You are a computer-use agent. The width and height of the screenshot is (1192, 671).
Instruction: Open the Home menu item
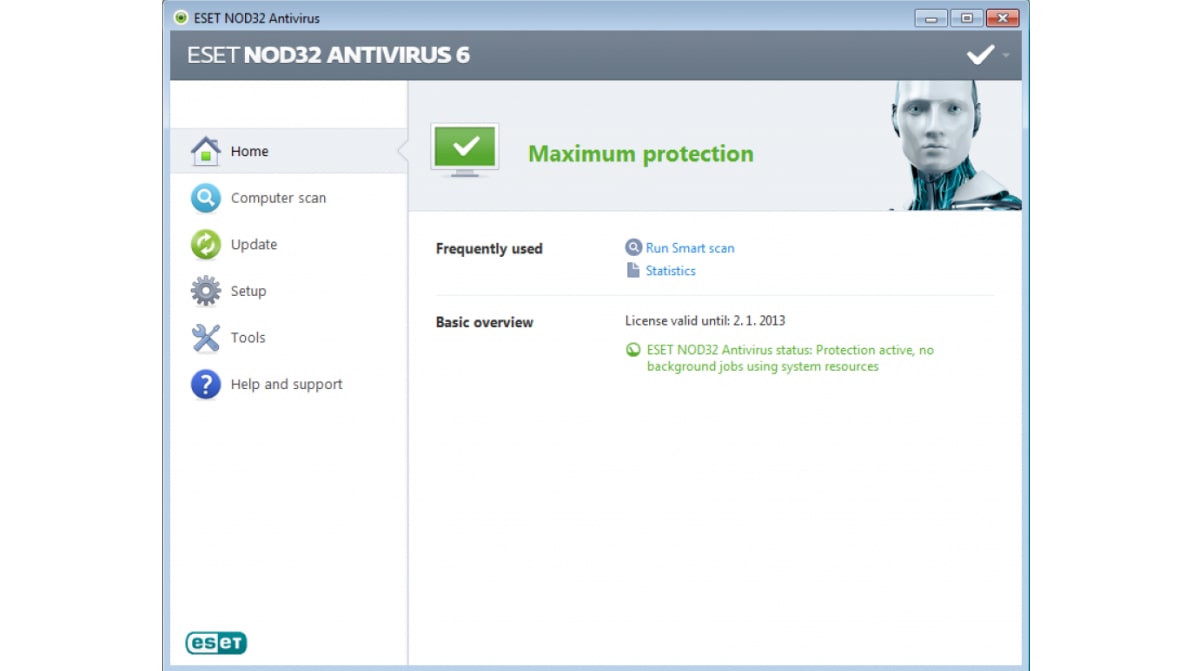(289, 151)
